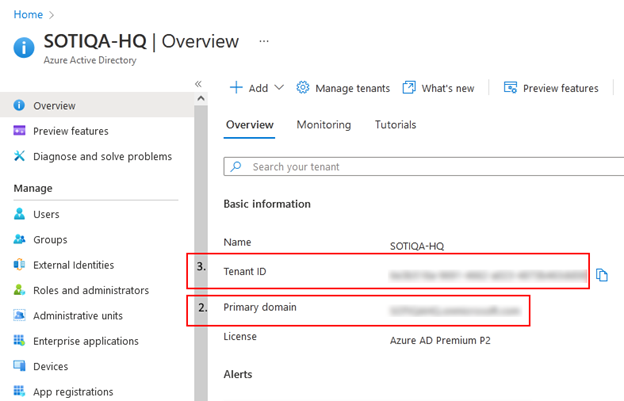Open Preview features from the toolbar
624x401 pixels.
pyautogui.click(x=560, y=88)
